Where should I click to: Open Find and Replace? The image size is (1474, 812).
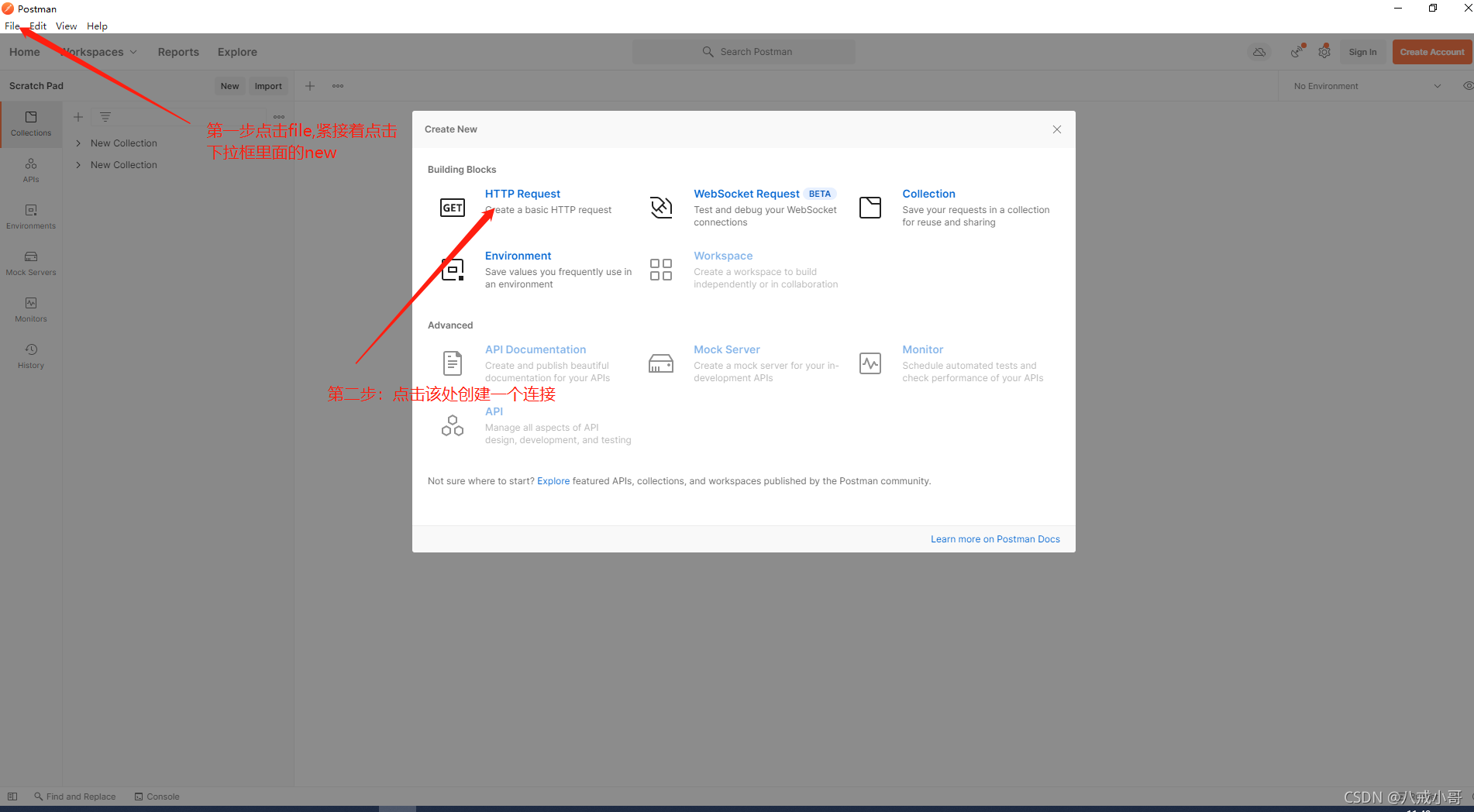pyautogui.click(x=74, y=797)
